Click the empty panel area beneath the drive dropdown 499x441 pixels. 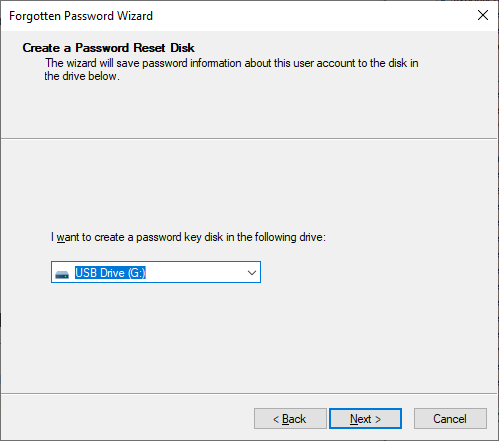pos(249,337)
